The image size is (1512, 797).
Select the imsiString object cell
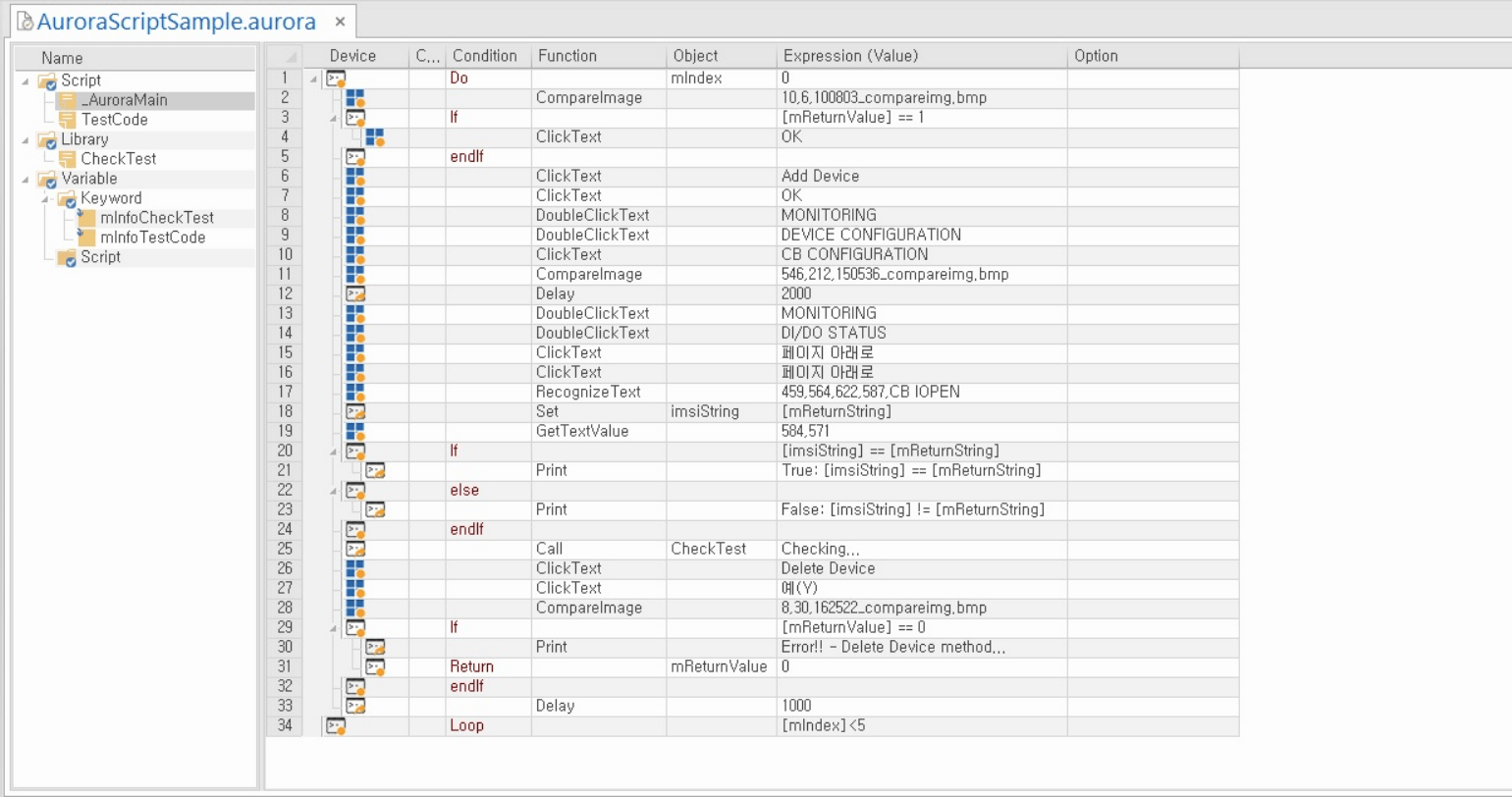point(722,411)
